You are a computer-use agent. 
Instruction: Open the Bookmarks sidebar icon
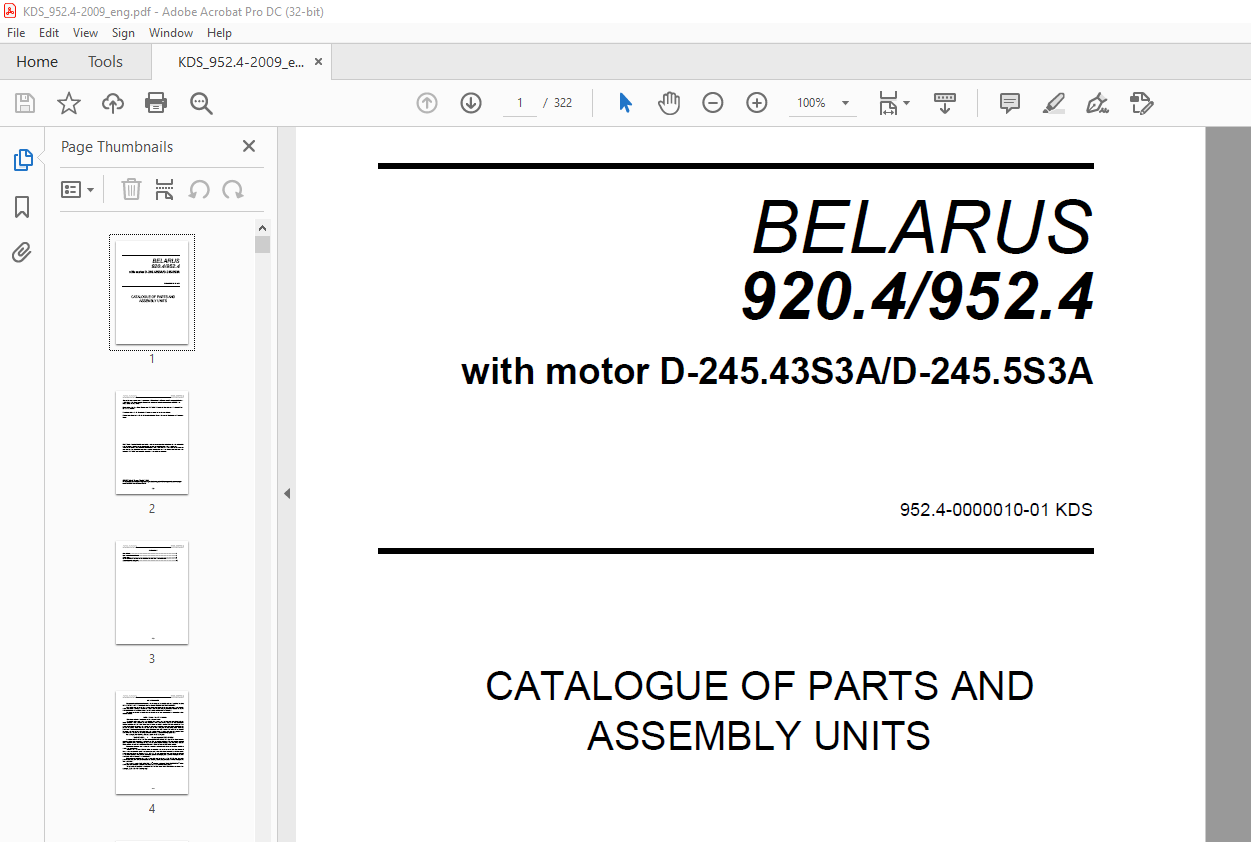pyautogui.click(x=22, y=207)
